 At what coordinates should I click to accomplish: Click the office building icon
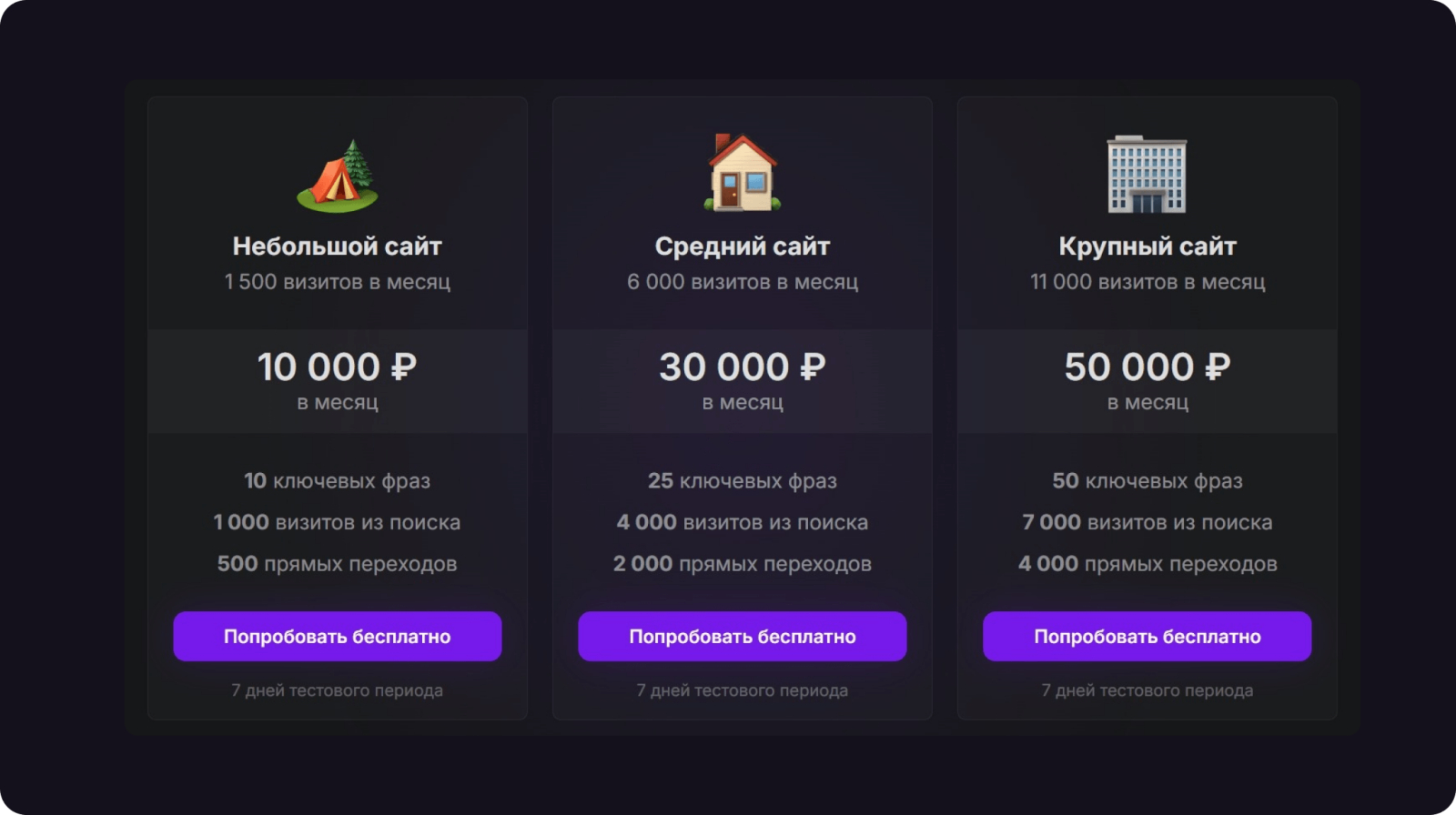coord(1147,175)
